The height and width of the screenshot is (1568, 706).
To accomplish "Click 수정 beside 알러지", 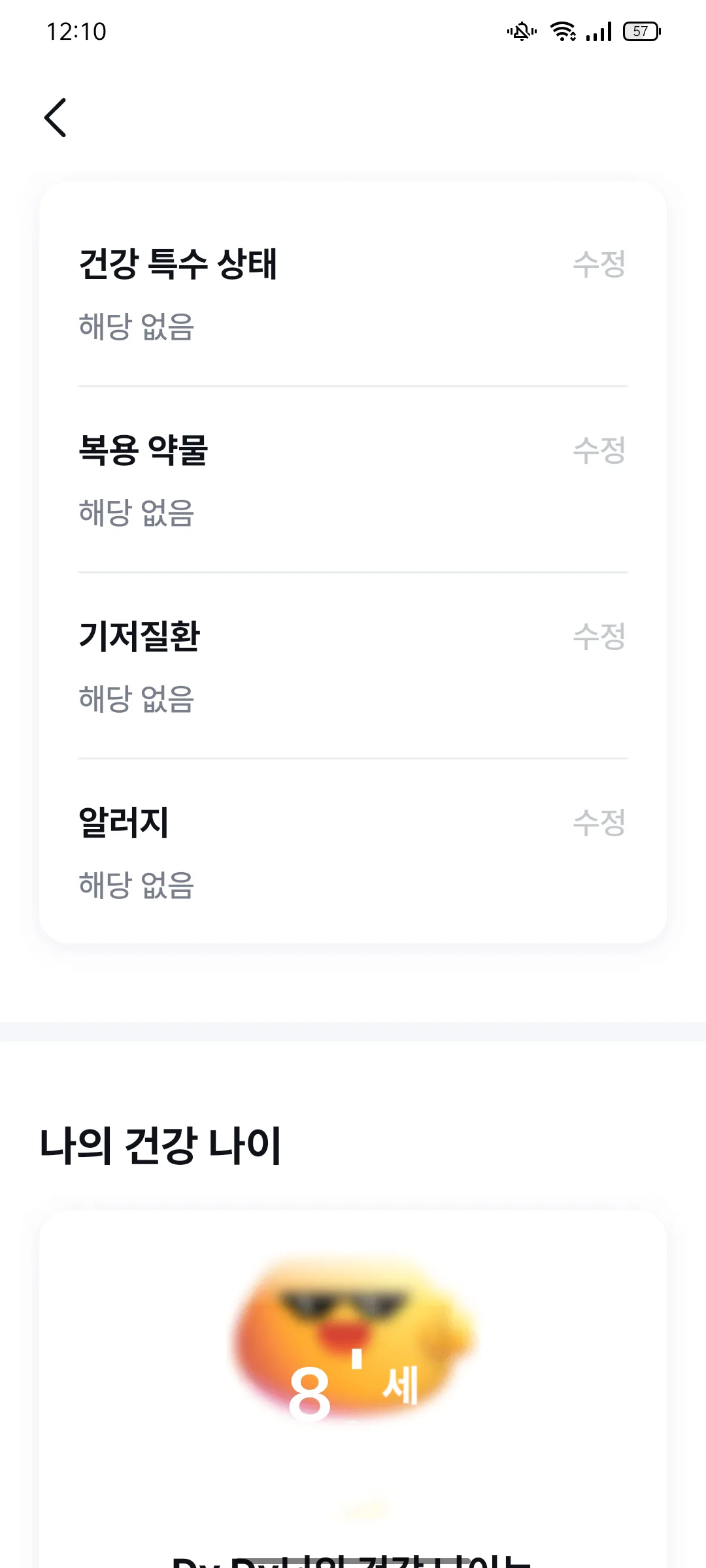I will pyautogui.click(x=599, y=823).
